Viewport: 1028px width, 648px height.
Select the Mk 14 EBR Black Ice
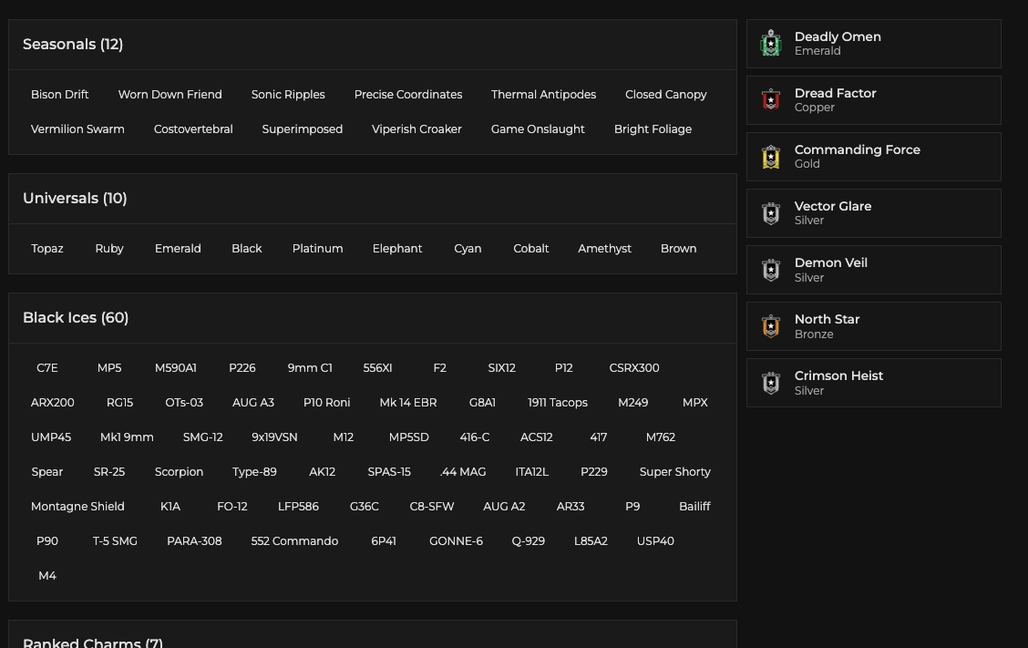point(408,403)
